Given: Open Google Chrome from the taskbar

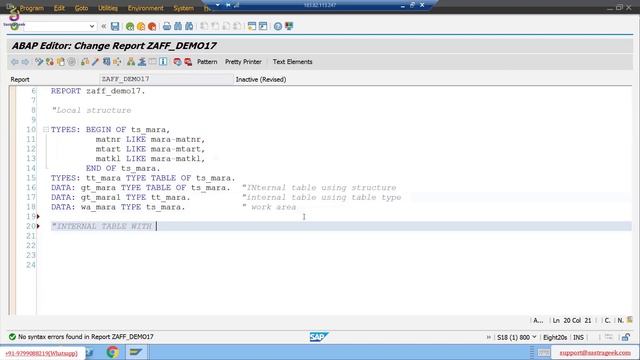Looking at the screenshot, I should point(113,352).
